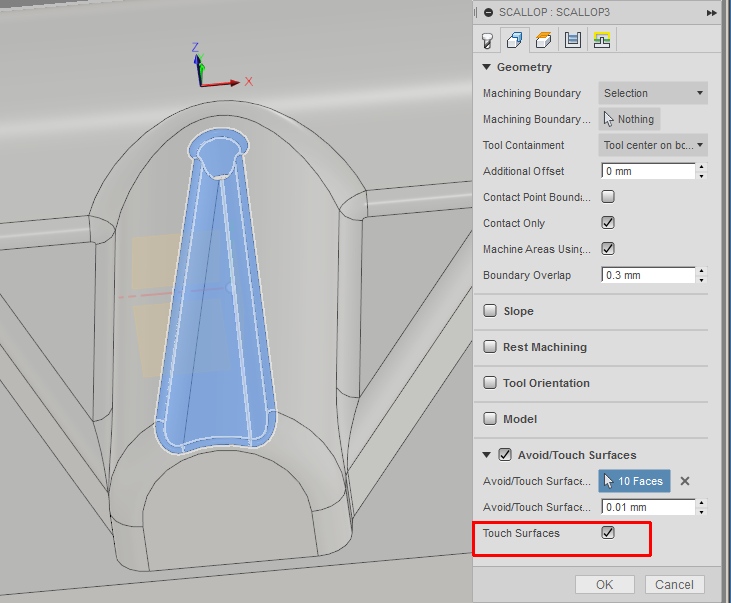Increase Avoid/Touch clearance with up arrow

702,503
